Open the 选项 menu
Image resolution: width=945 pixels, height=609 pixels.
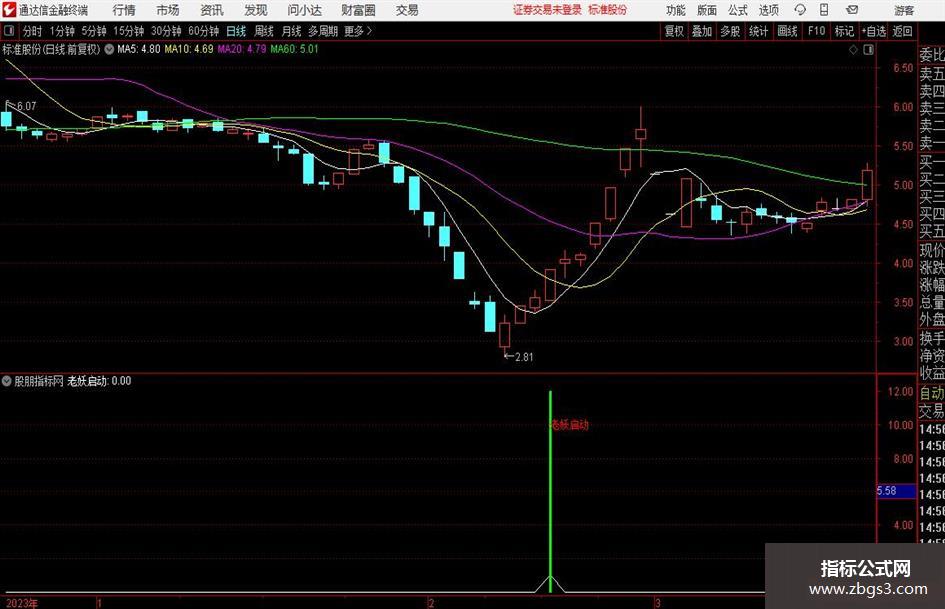(x=768, y=10)
